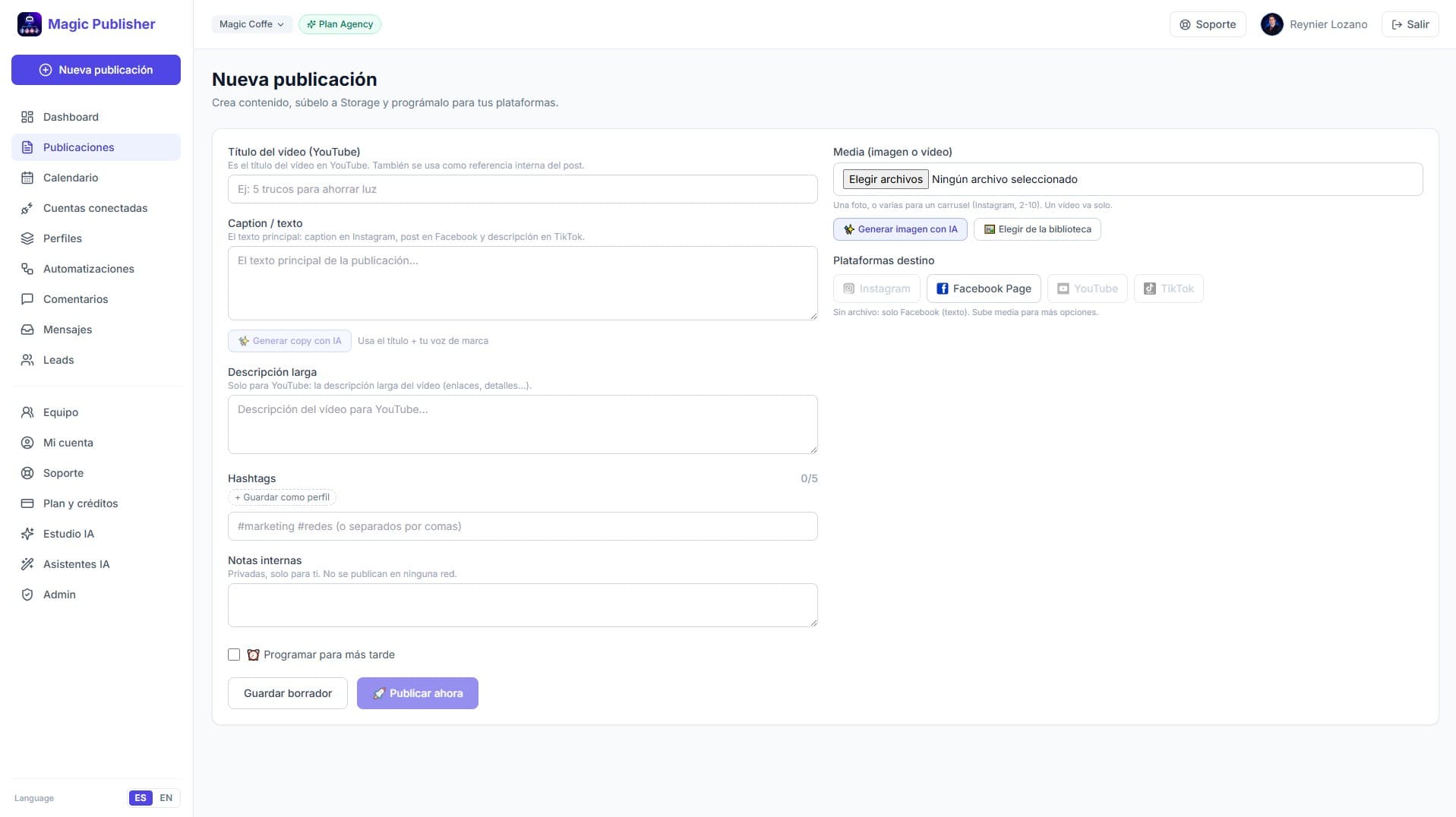Click the Mi cuenta user icon
This screenshot has width=1456, height=817.
coord(27,443)
